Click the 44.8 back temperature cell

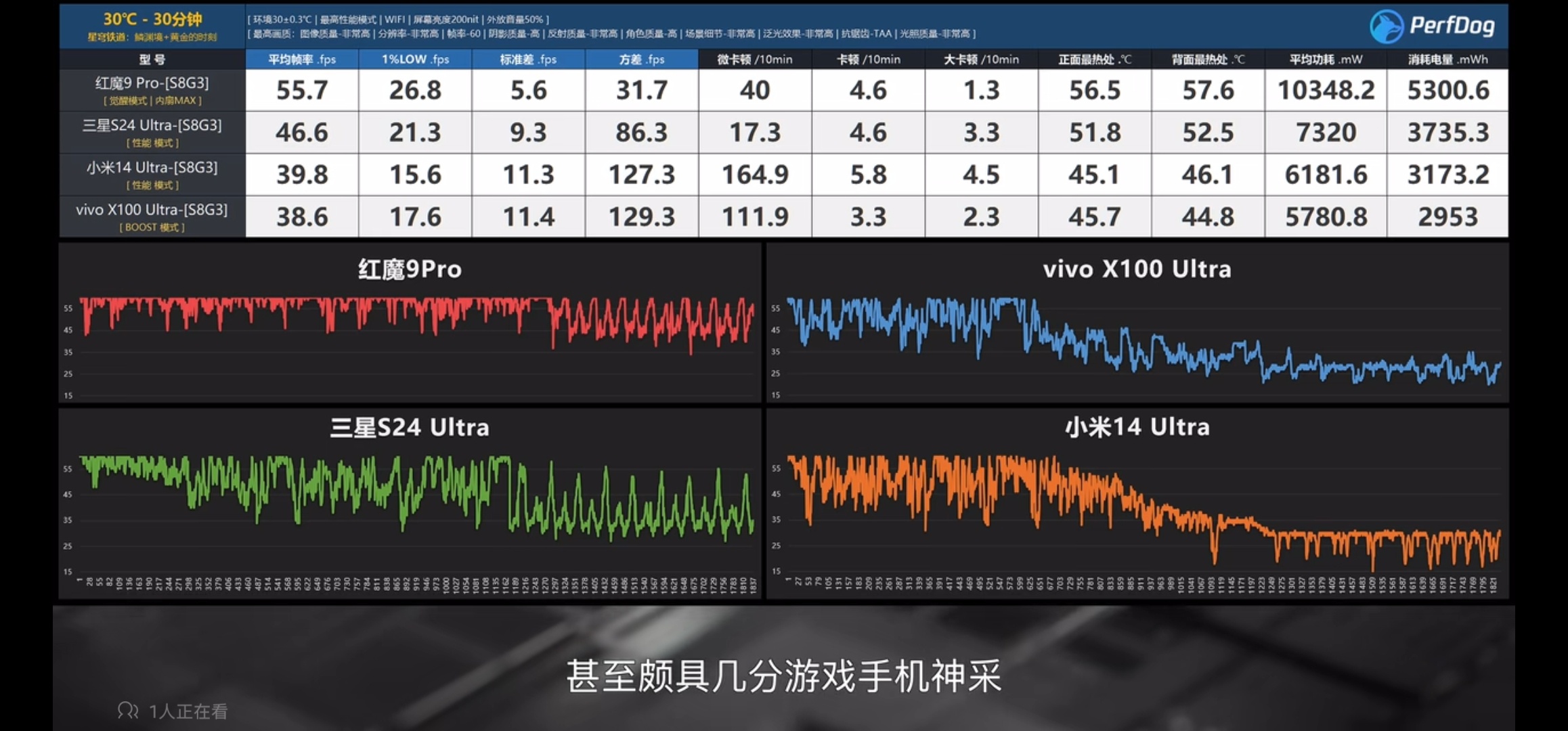(1208, 217)
